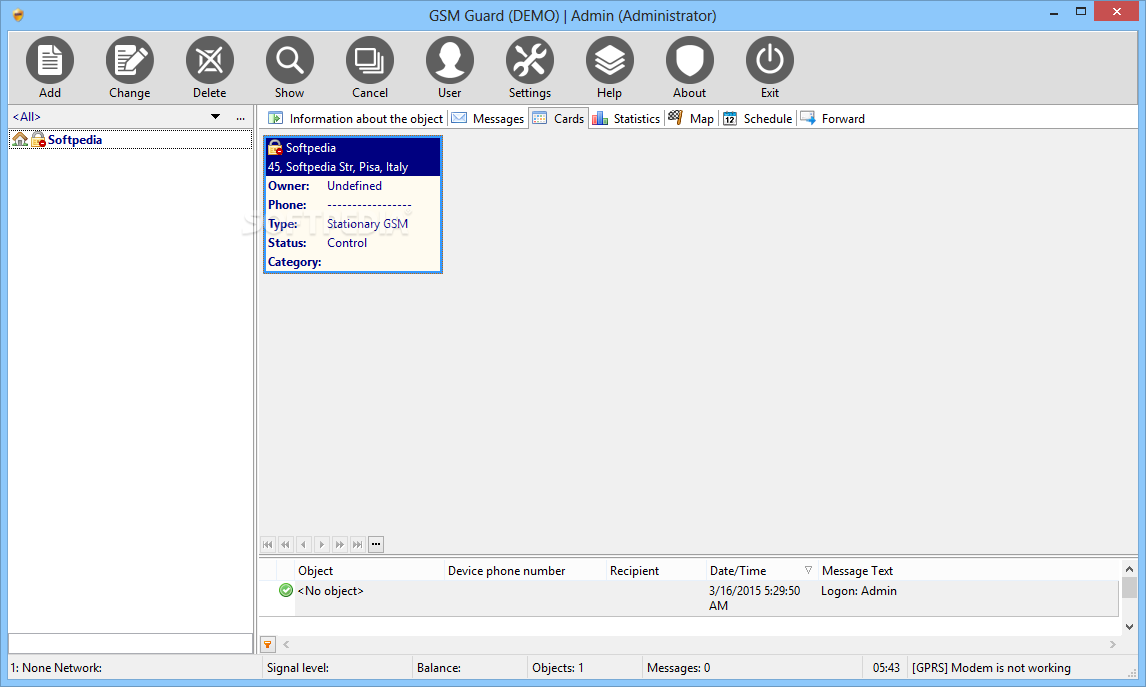
Task: Click horizontal scrollbar right arrow in messages
Action: click(x=1112, y=645)
